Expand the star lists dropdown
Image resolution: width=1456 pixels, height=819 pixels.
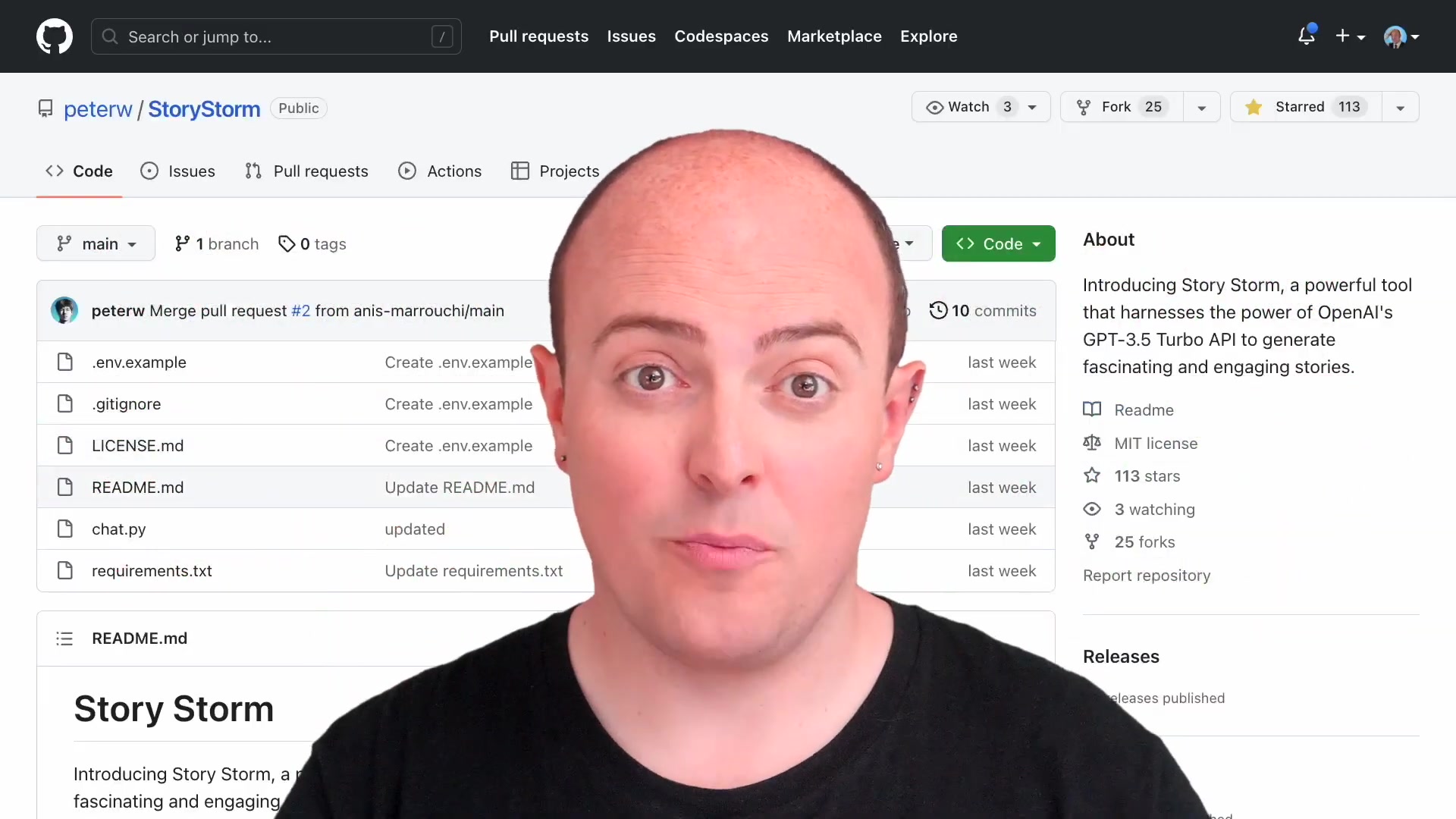coord(1401,108)
